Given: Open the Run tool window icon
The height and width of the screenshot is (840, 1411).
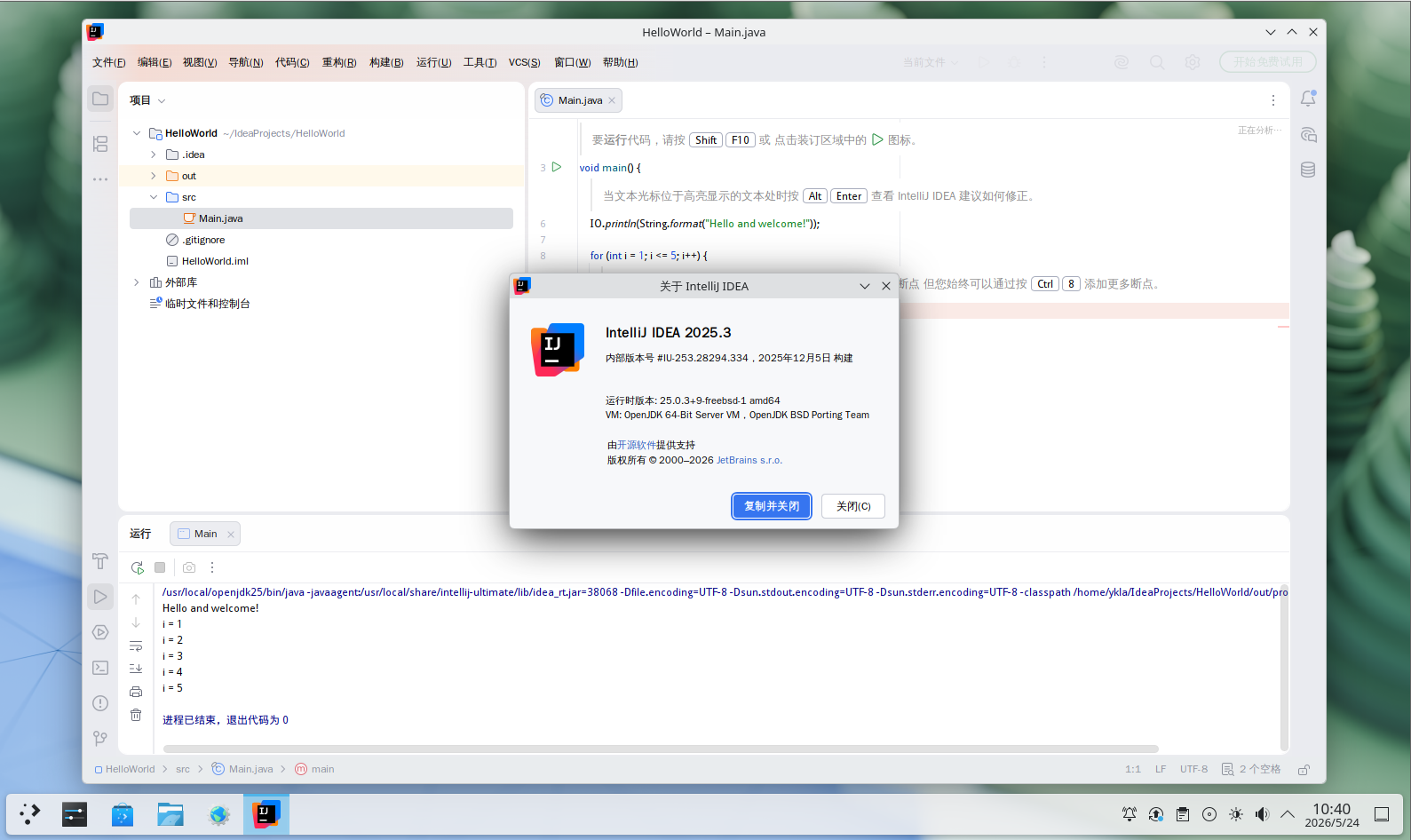Looking at the screenshot, I should pyautogui.click(x=100, y=597).
